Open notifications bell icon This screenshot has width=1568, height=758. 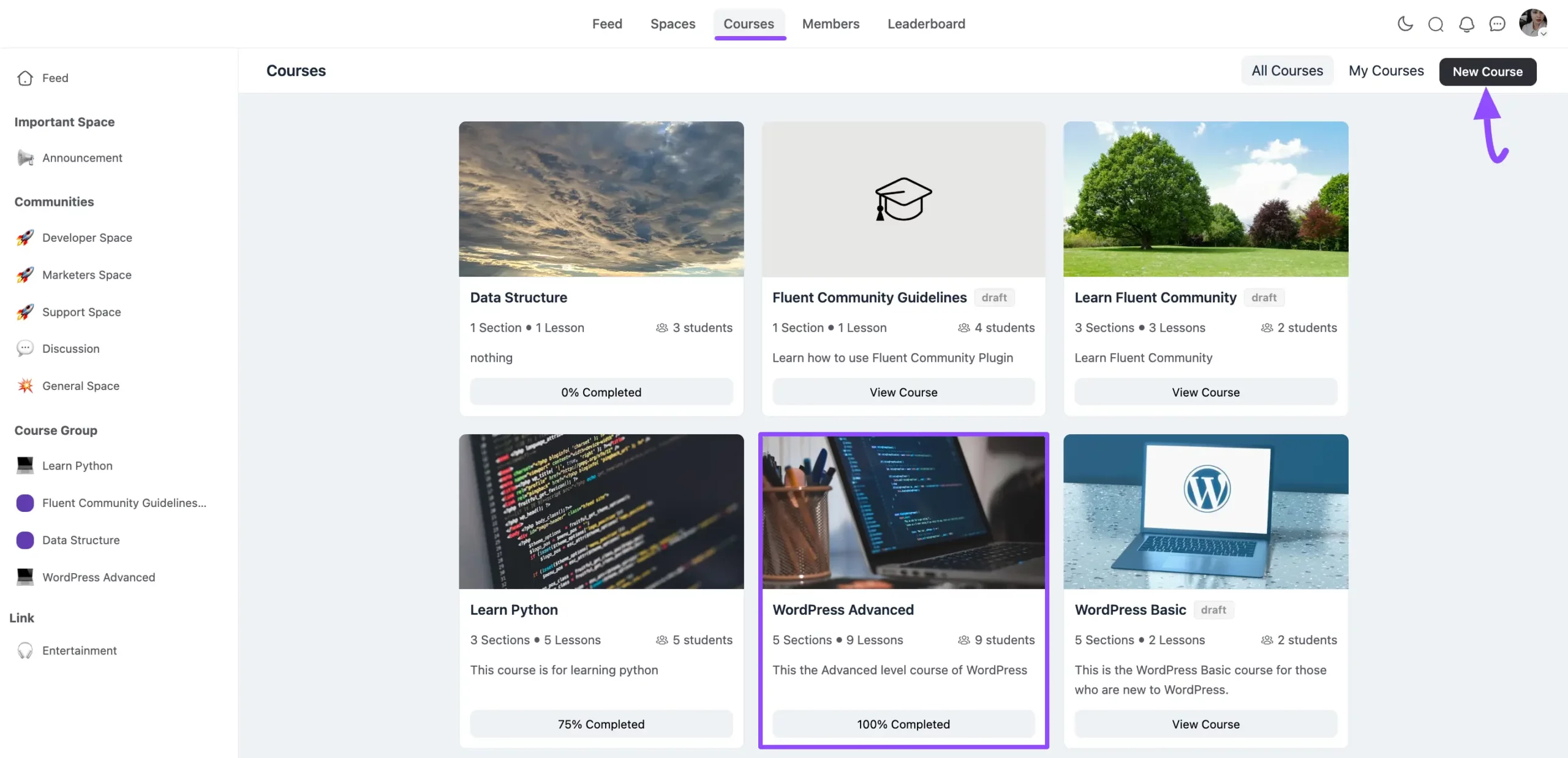1466,24
